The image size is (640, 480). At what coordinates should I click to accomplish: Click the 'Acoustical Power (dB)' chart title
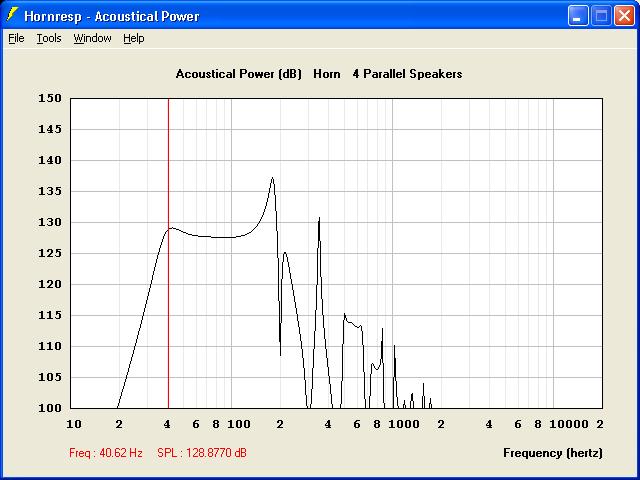(x=239, y=74)
